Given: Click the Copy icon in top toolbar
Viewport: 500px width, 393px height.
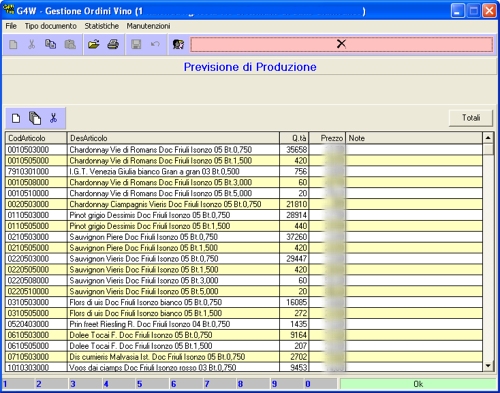Looking at the screenshot, I should (x=51, y=44).
